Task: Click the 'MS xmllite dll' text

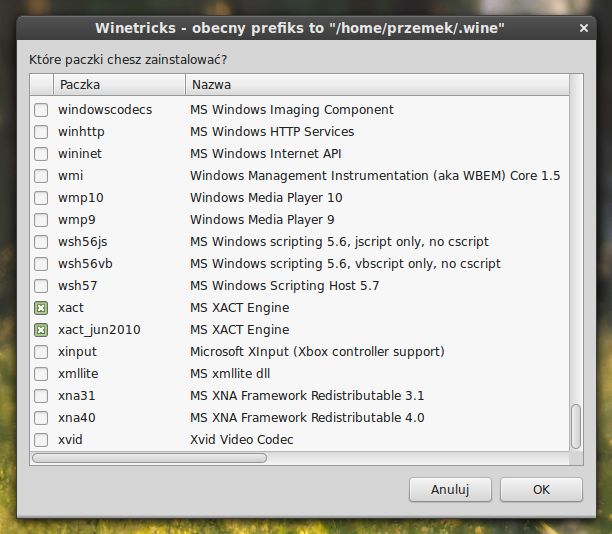Action: (x=230, y=374)
